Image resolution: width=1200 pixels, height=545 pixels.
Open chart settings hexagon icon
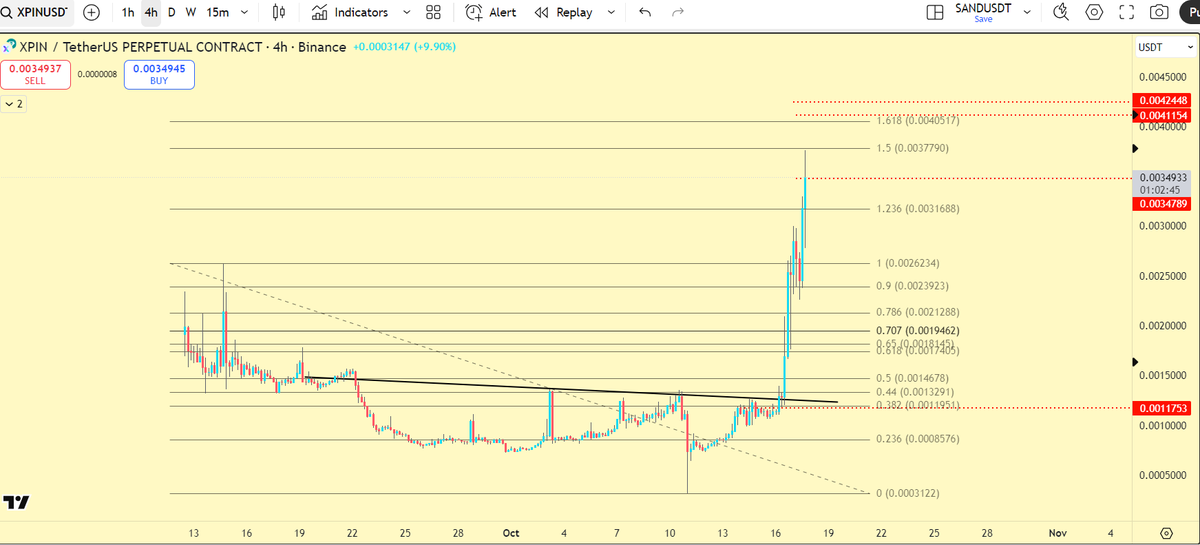click(x=1095, y=12)
